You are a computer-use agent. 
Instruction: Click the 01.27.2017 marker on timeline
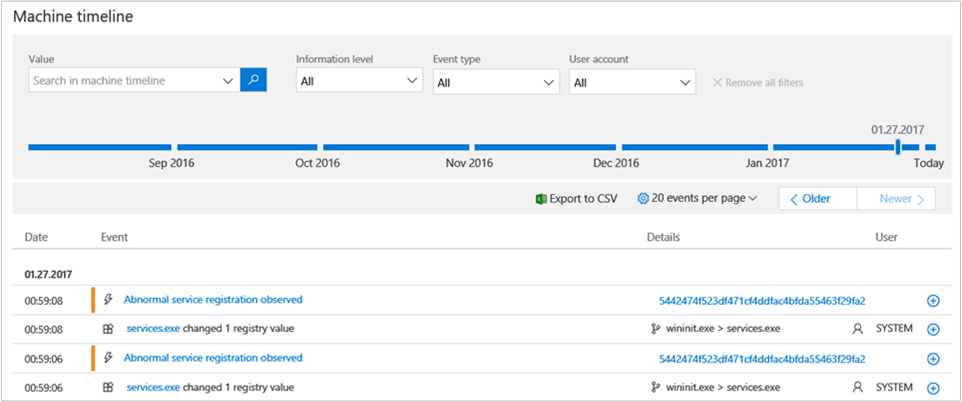898,147
